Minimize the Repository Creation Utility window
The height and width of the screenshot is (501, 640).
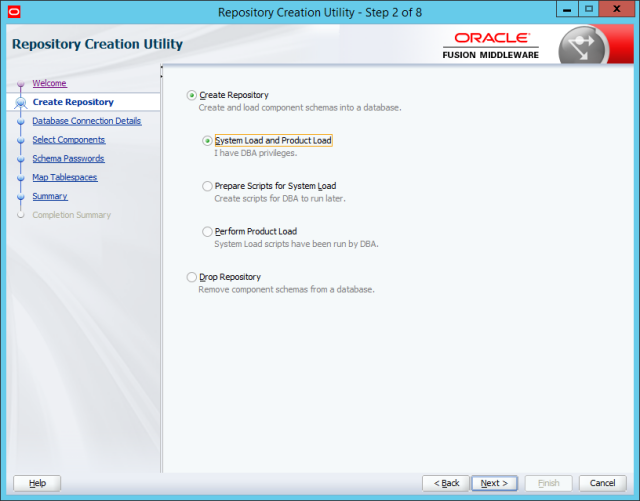coord(567,9)
